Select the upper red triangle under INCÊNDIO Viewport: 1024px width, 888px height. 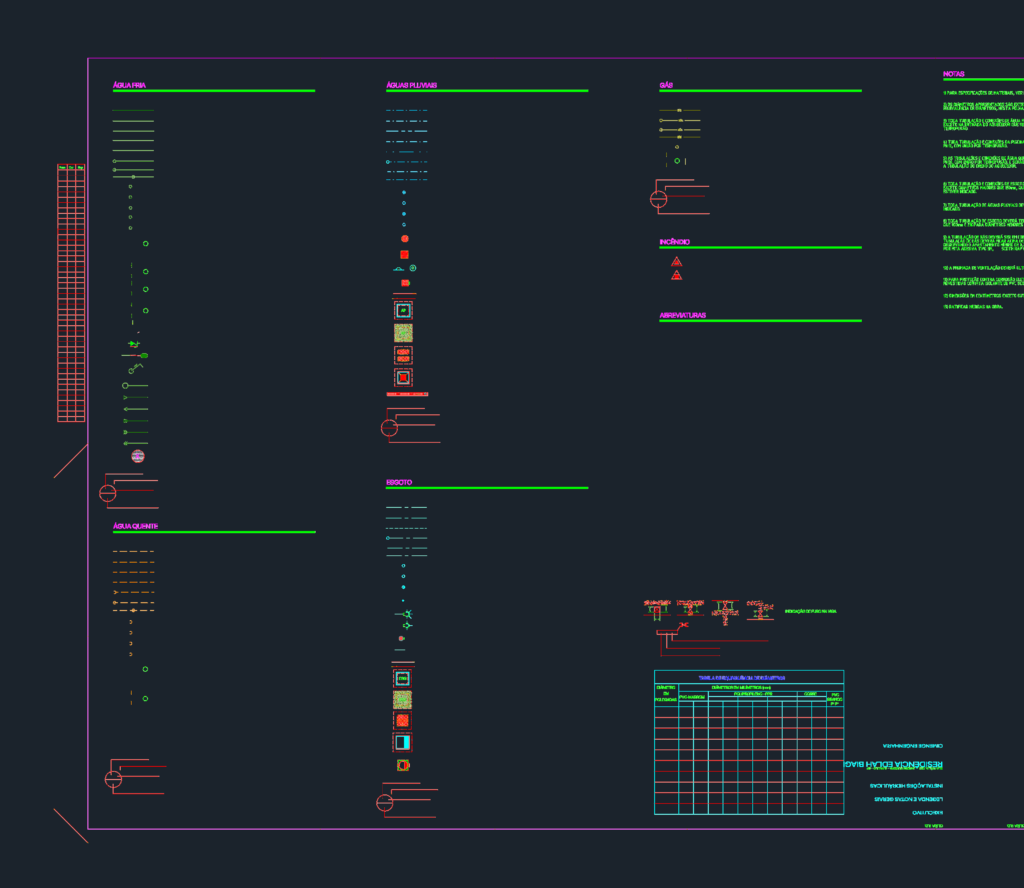click(677, 262)
